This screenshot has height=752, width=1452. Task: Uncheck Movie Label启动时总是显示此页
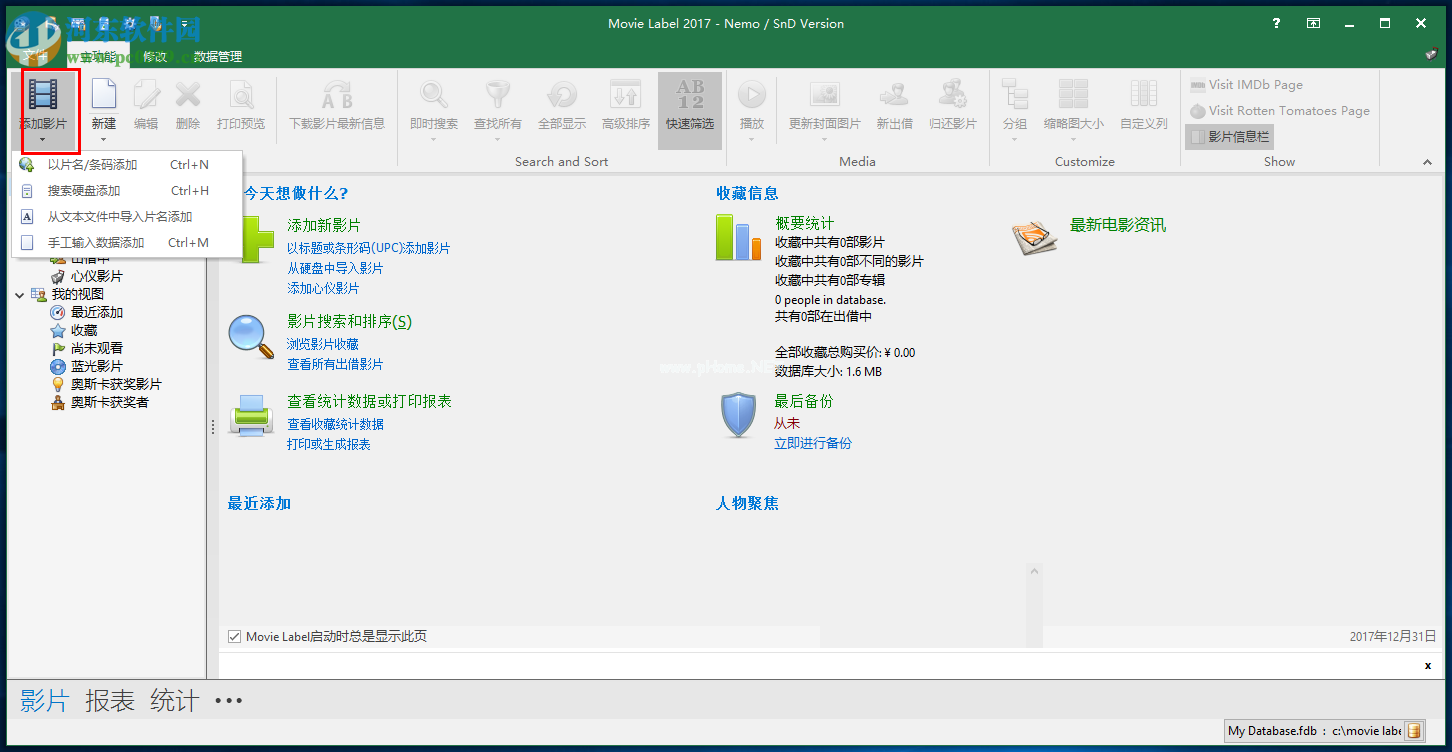click(235, 636)
